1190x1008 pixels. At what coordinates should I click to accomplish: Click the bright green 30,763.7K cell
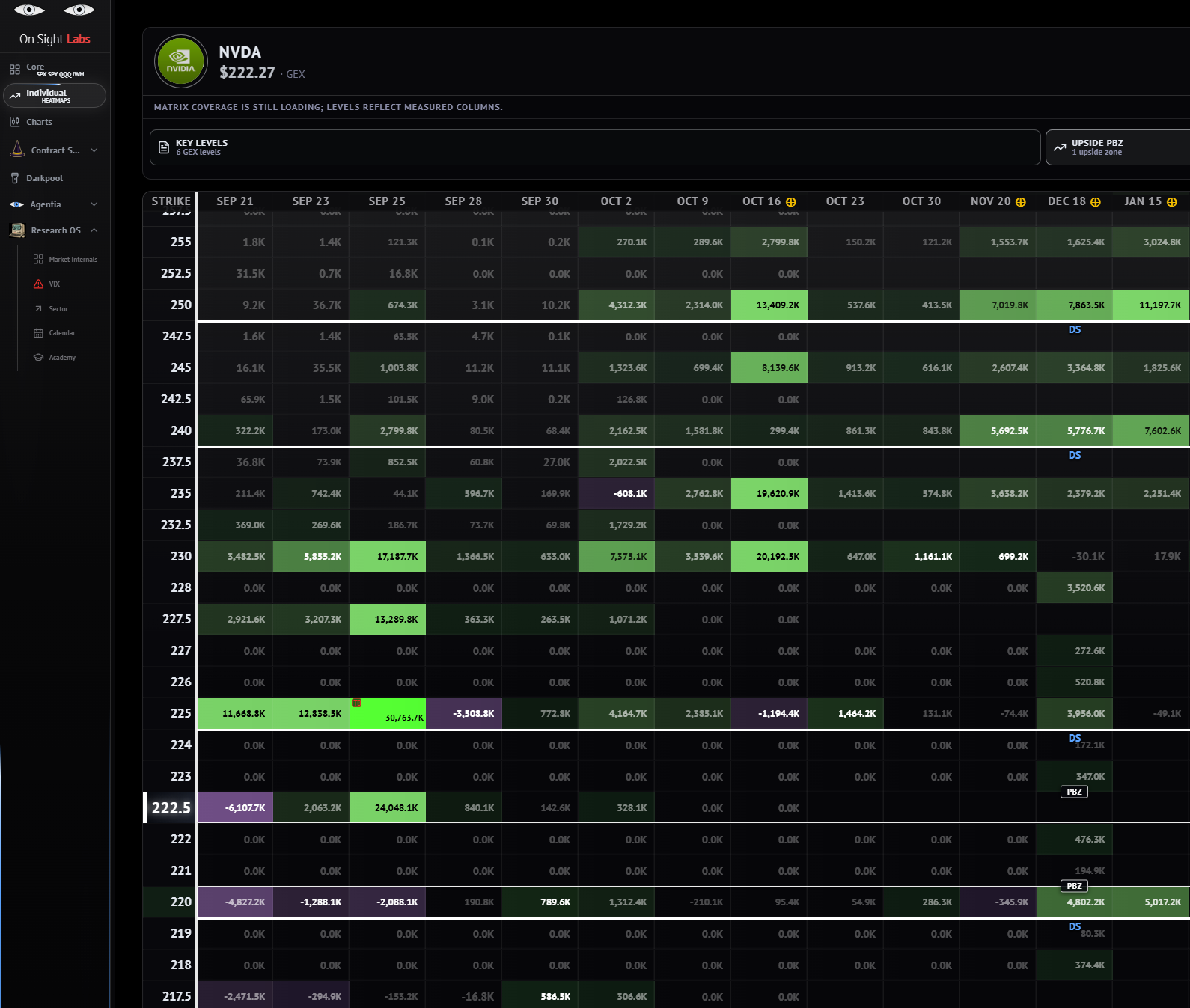coord(388,713)
